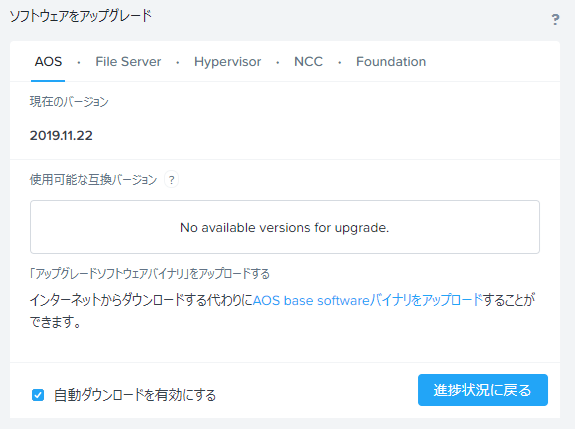575x429 pixels.
Task: Click the question mark icon beside 使用可能な互換バージョン
Action: (171, 180)
